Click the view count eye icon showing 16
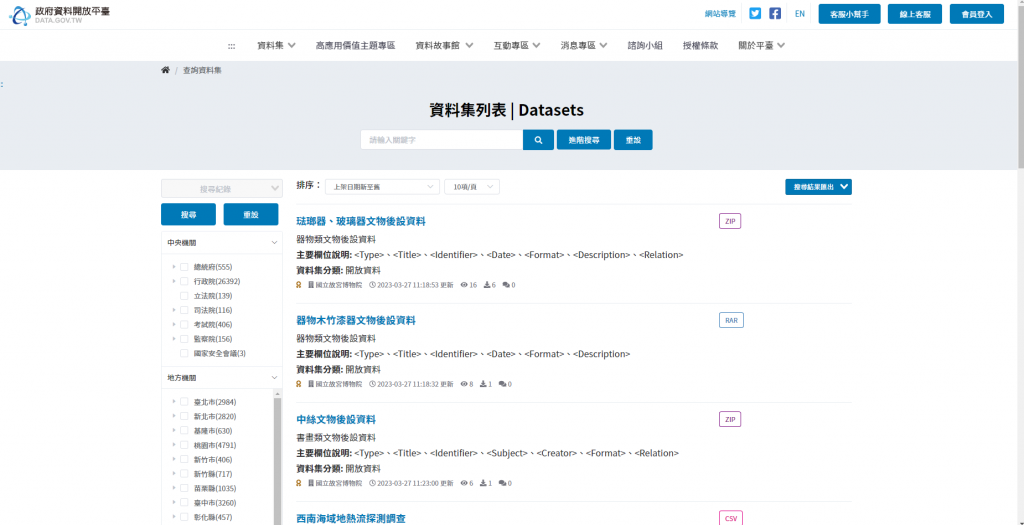 pos(464,285)
